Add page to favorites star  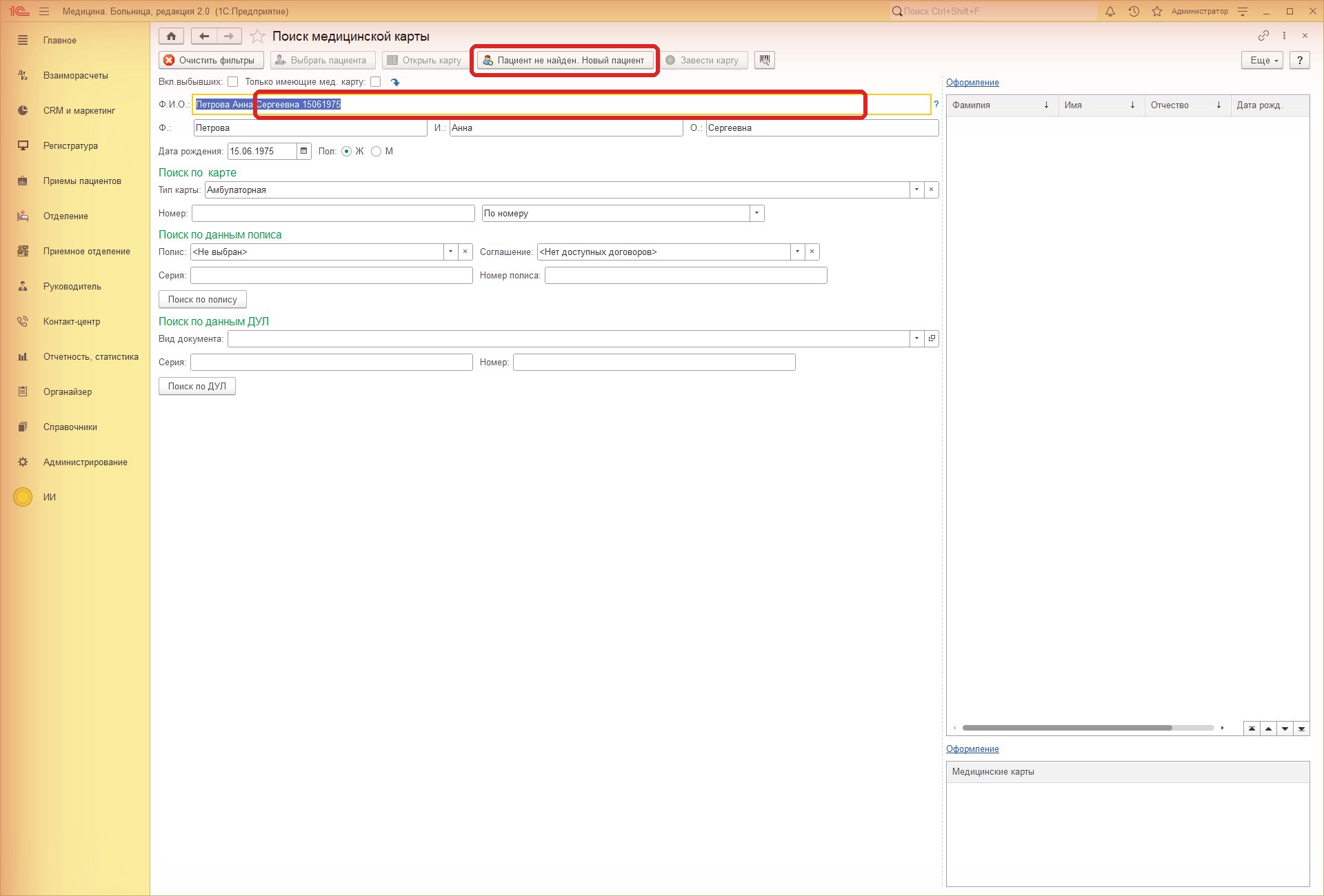click(257, 37)
